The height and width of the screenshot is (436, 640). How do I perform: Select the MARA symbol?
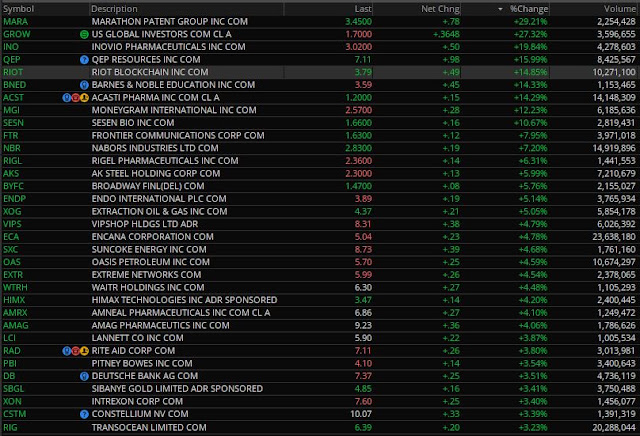click(x=16, y=22)
